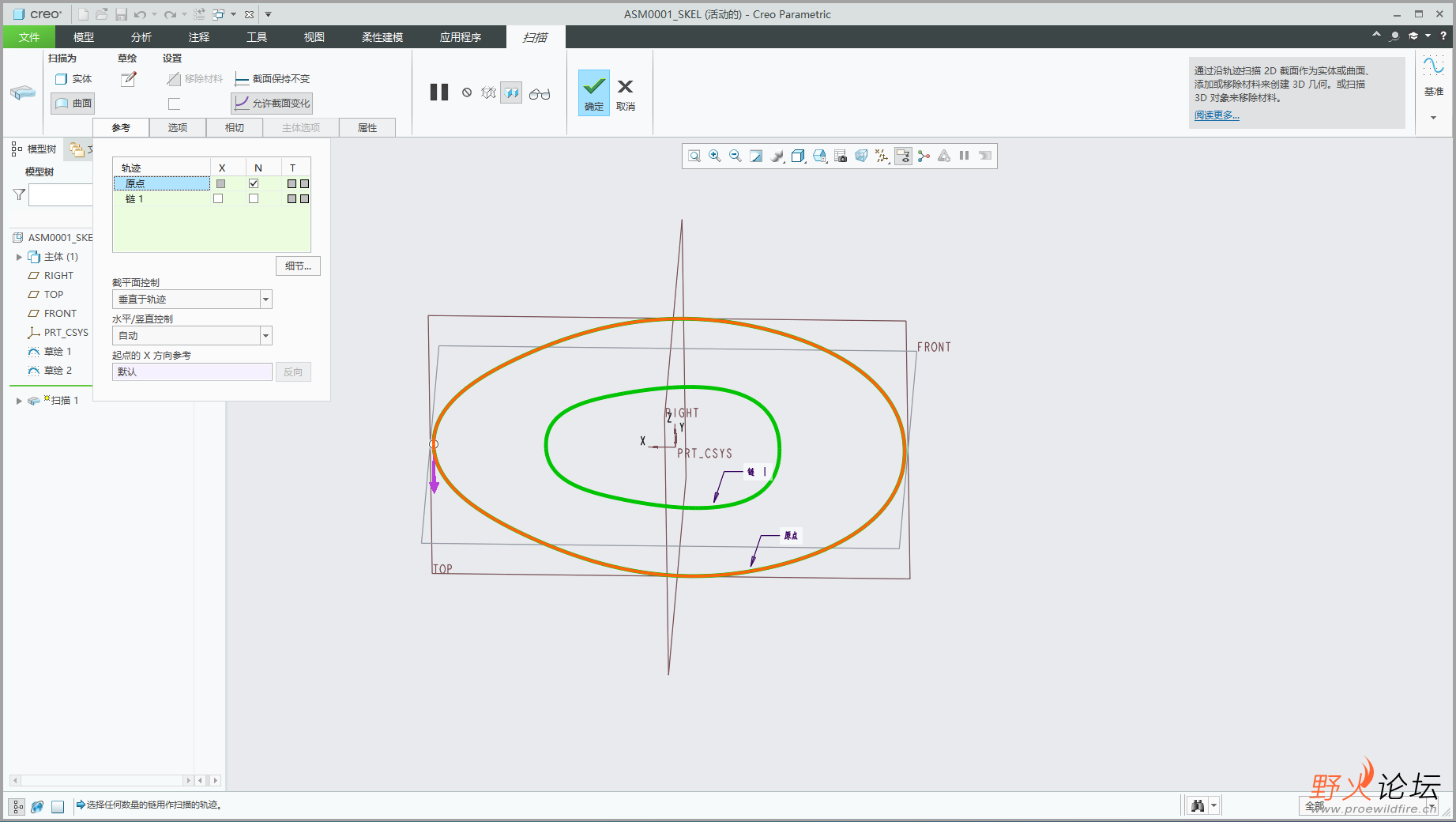Cancel the sweep with 取消 button

click(626, 93)
